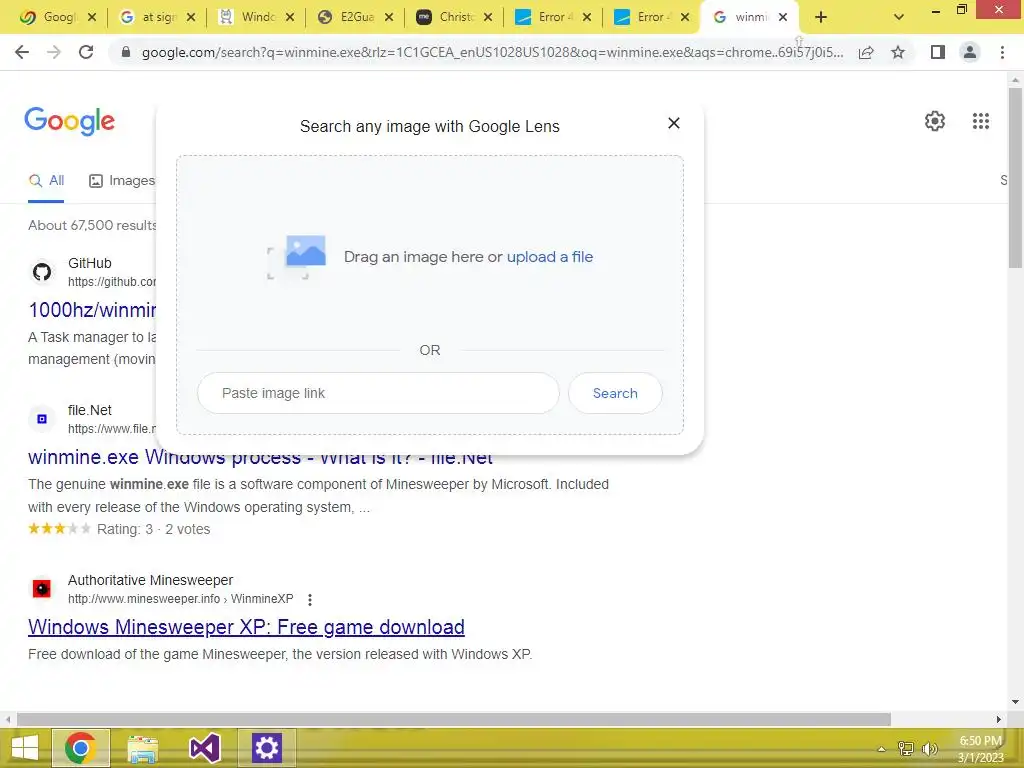Bookmark this page with the star icon
Screen dimensions: 1024x768
(x=899, y=52)
